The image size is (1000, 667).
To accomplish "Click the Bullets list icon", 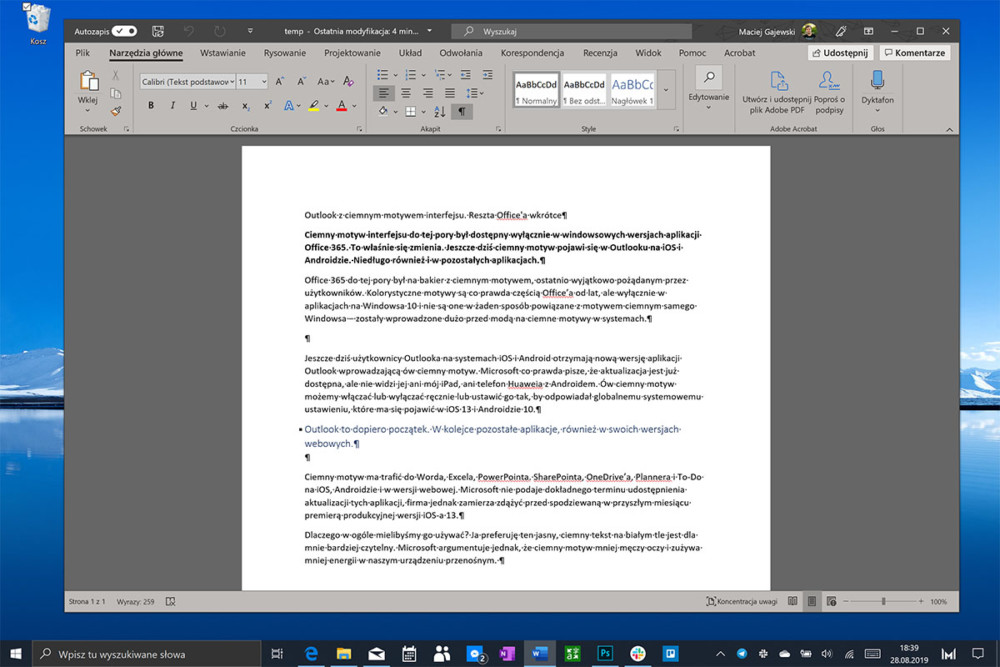I will (x=382, y=75).
